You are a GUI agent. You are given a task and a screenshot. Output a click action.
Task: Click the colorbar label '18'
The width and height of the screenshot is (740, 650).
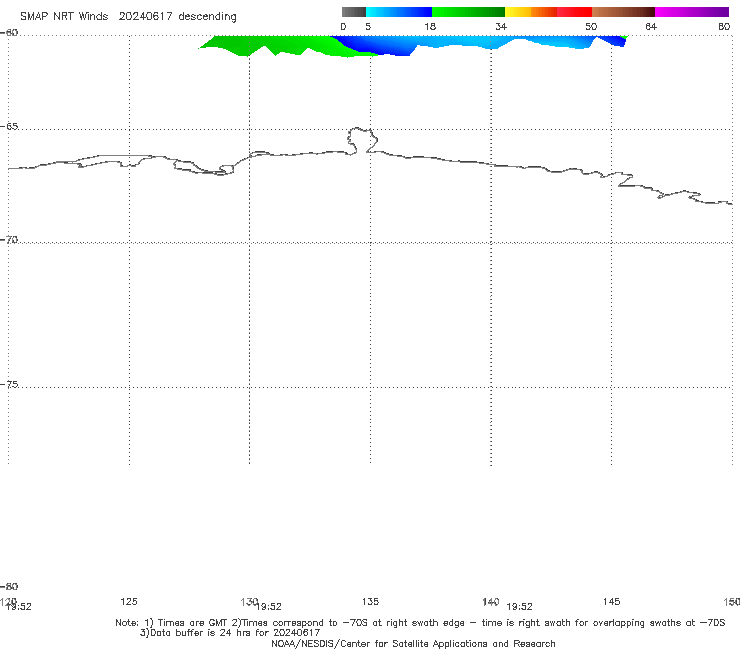[x=430, y=26]
